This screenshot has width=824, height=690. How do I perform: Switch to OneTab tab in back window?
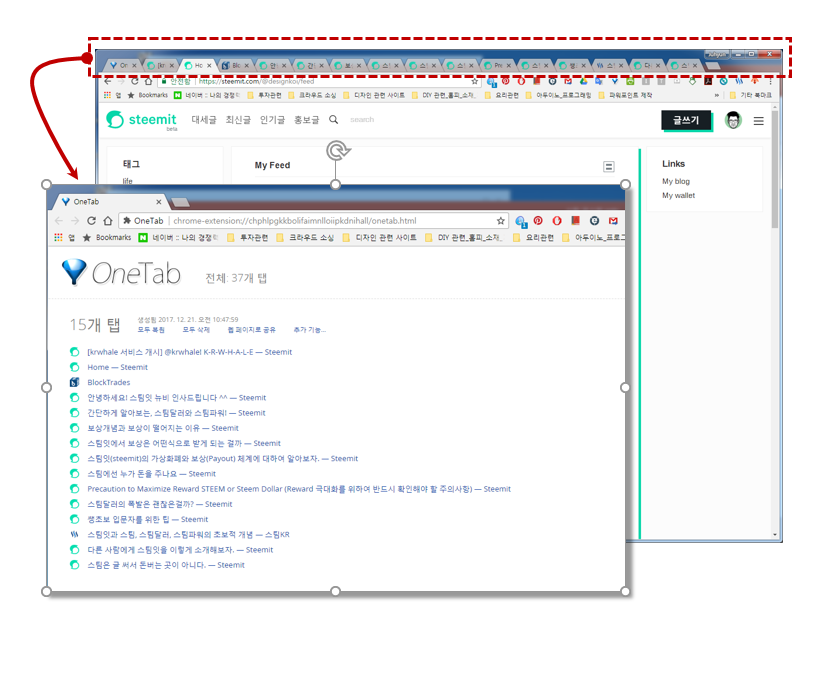123,65
